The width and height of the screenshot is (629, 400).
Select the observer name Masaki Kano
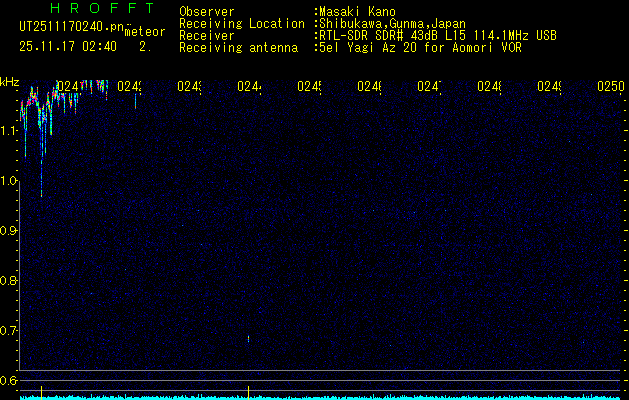[x=357, y=12]
